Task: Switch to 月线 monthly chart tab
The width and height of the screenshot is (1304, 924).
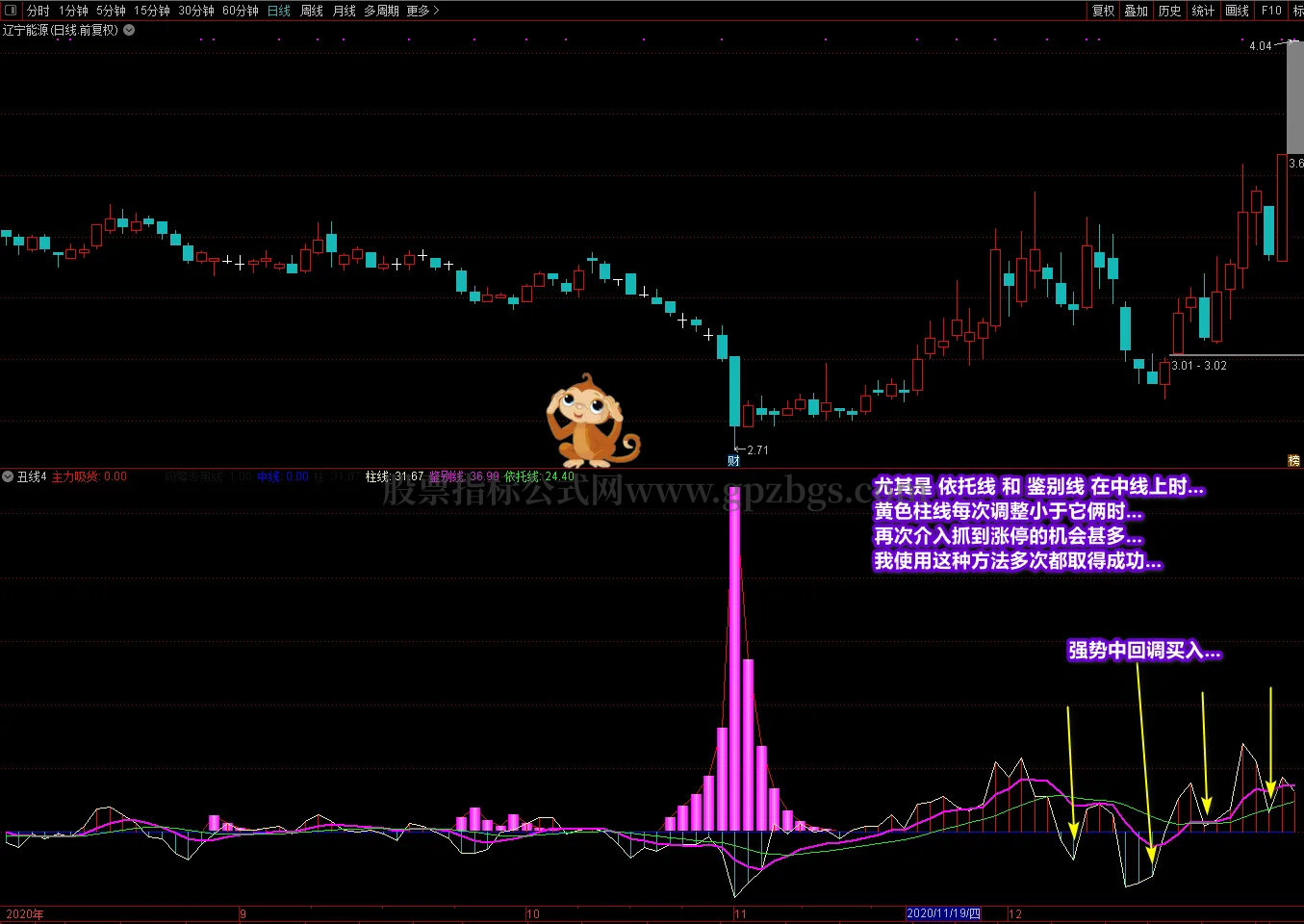Action: click(x=345, y=11)
